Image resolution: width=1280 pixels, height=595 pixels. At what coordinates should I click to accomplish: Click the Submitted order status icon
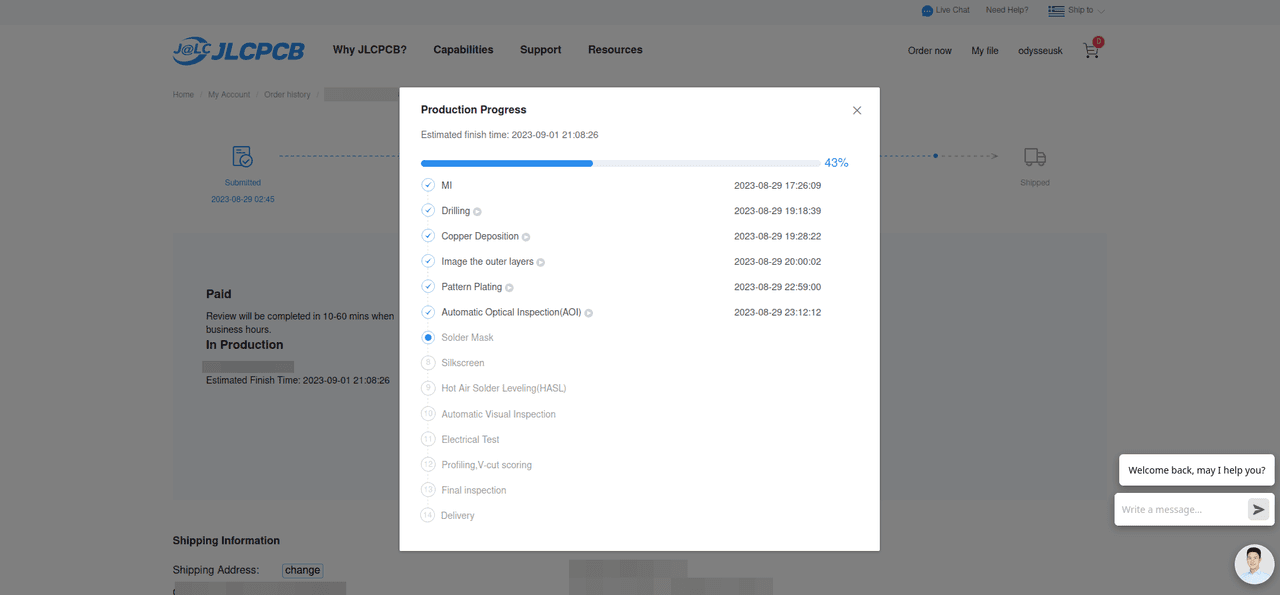[242, 157]
